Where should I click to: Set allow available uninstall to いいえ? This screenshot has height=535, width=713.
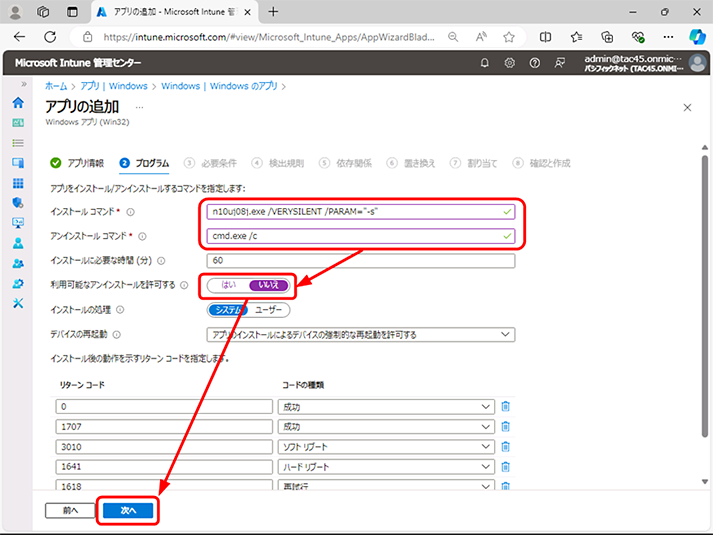click(x=268, y=285)
